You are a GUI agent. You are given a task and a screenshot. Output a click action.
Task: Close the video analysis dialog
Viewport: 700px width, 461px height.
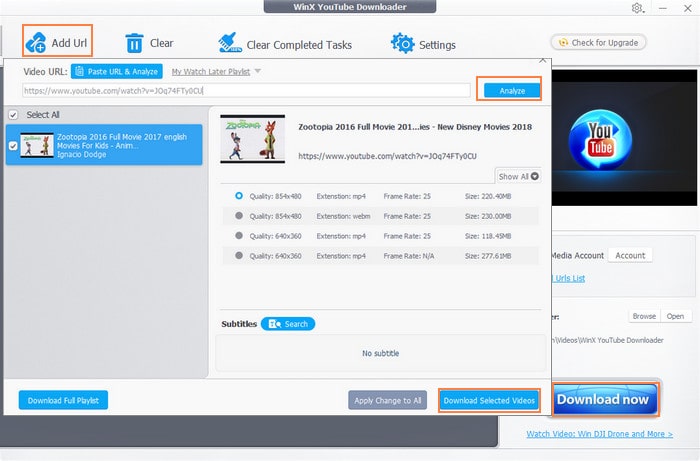click(543, 60)
